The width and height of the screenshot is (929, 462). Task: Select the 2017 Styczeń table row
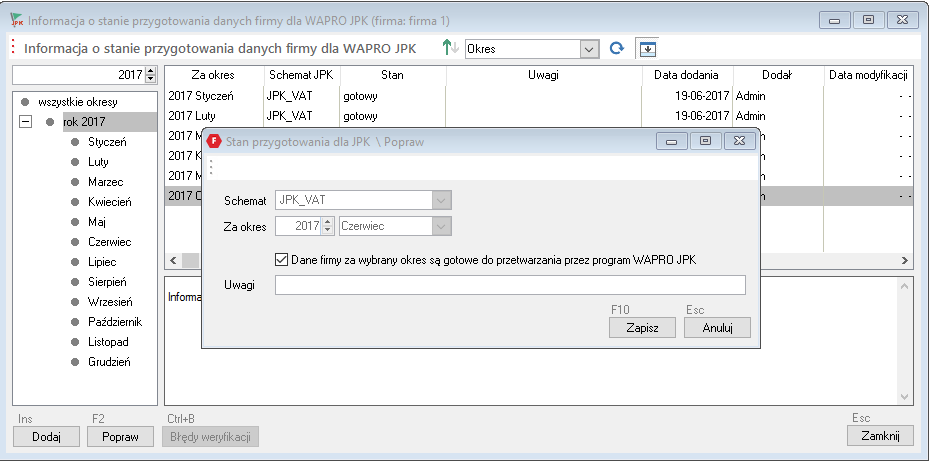point(539,95)
